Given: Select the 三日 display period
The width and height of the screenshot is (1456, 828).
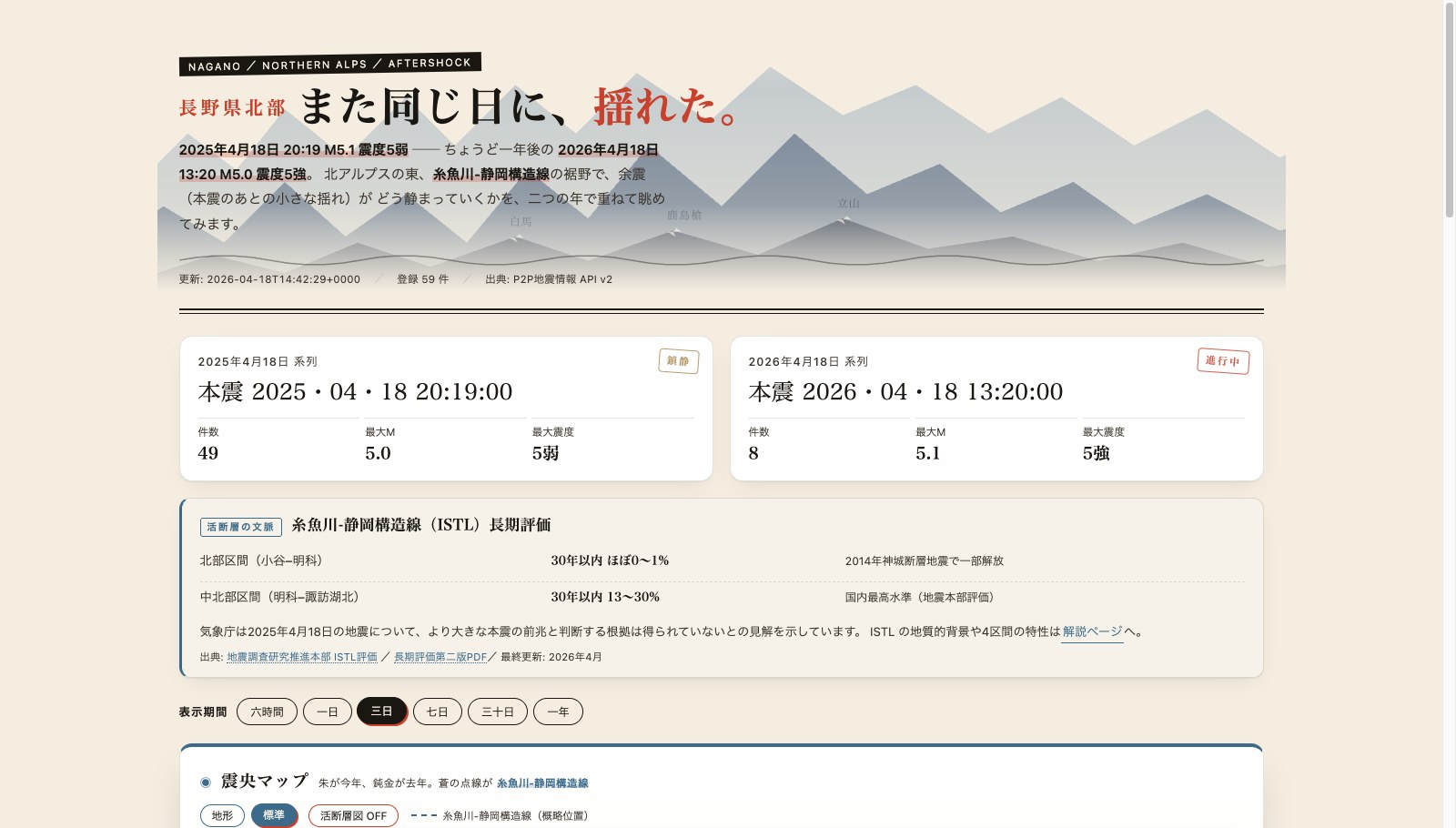Looking at the screenshot, I should pyautogui.click(x=381, y=711).
